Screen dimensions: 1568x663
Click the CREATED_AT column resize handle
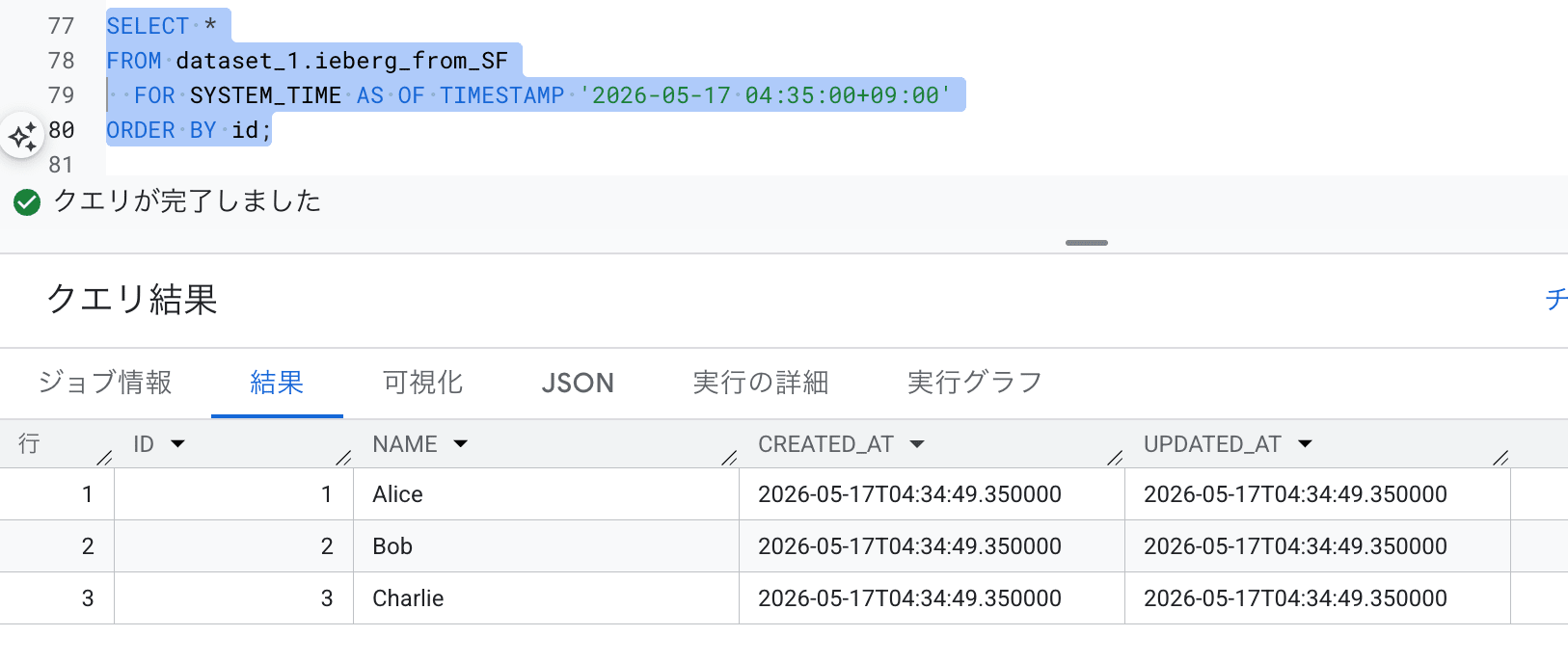pos(1115,458)
